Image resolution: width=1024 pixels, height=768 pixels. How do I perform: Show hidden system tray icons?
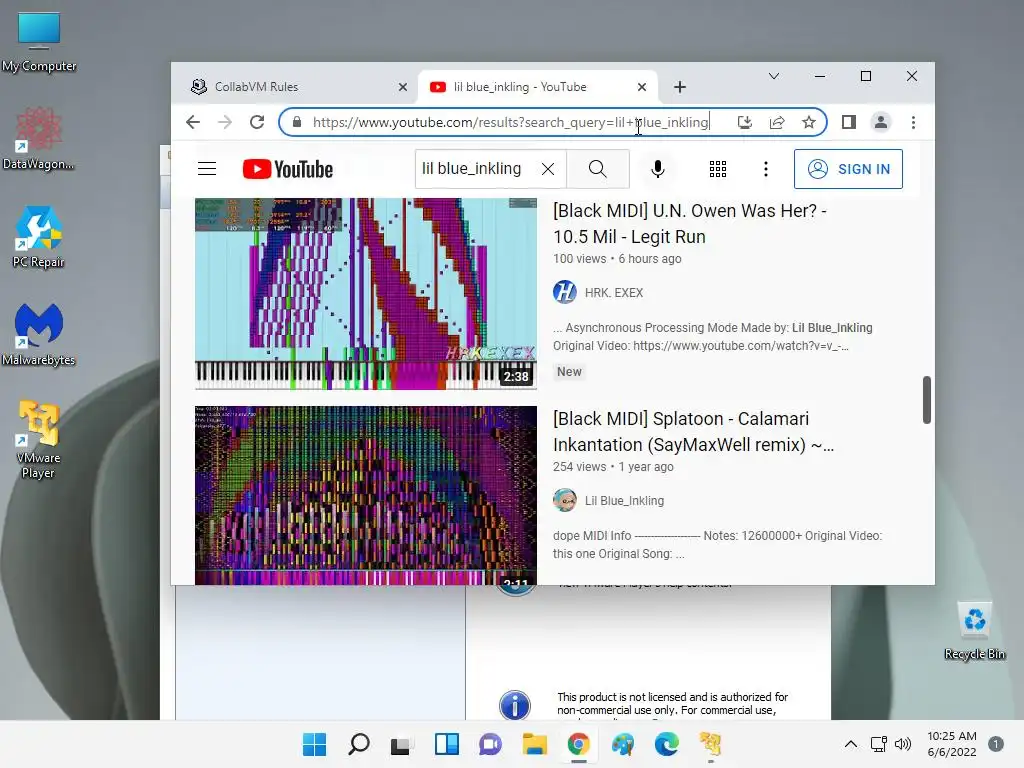[x=850, y=744]
